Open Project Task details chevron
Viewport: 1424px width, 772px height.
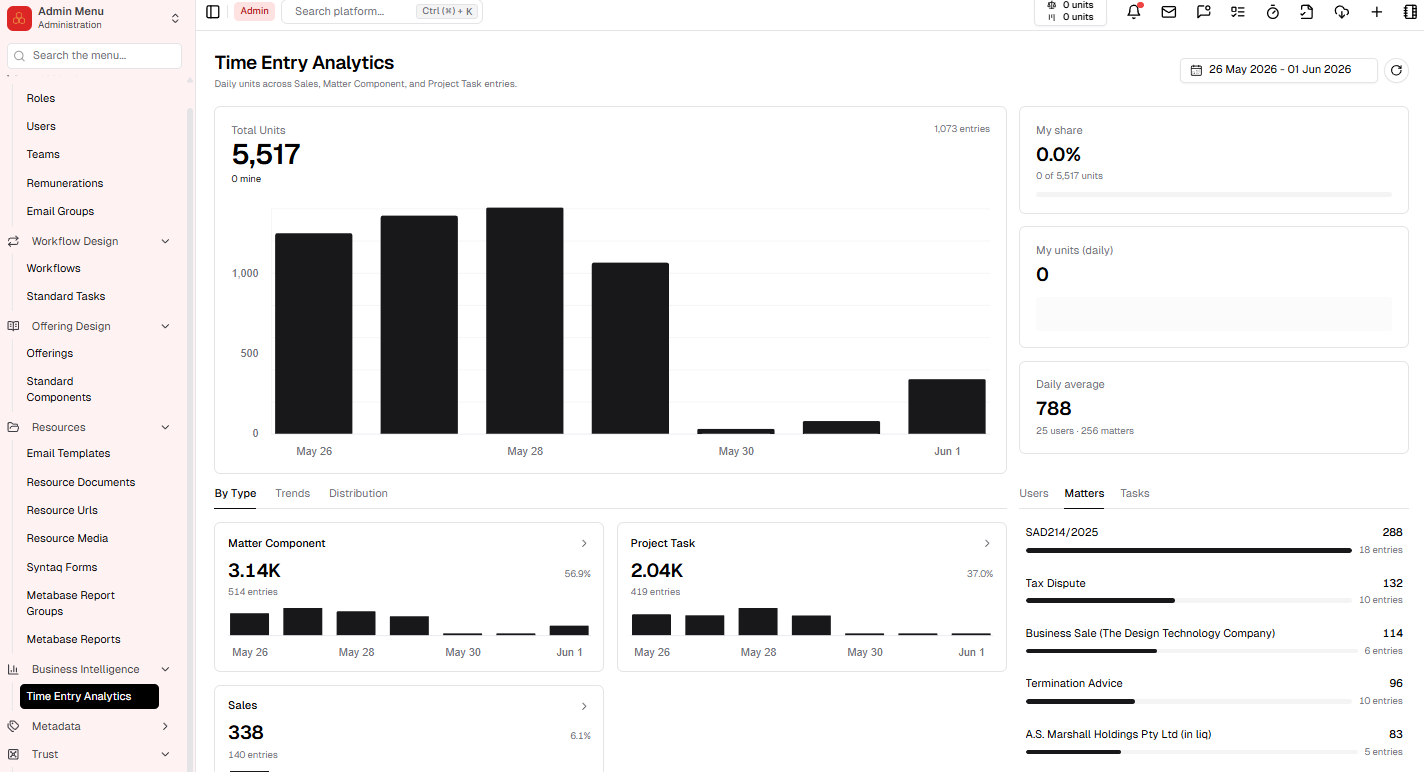tap(987, 543)
